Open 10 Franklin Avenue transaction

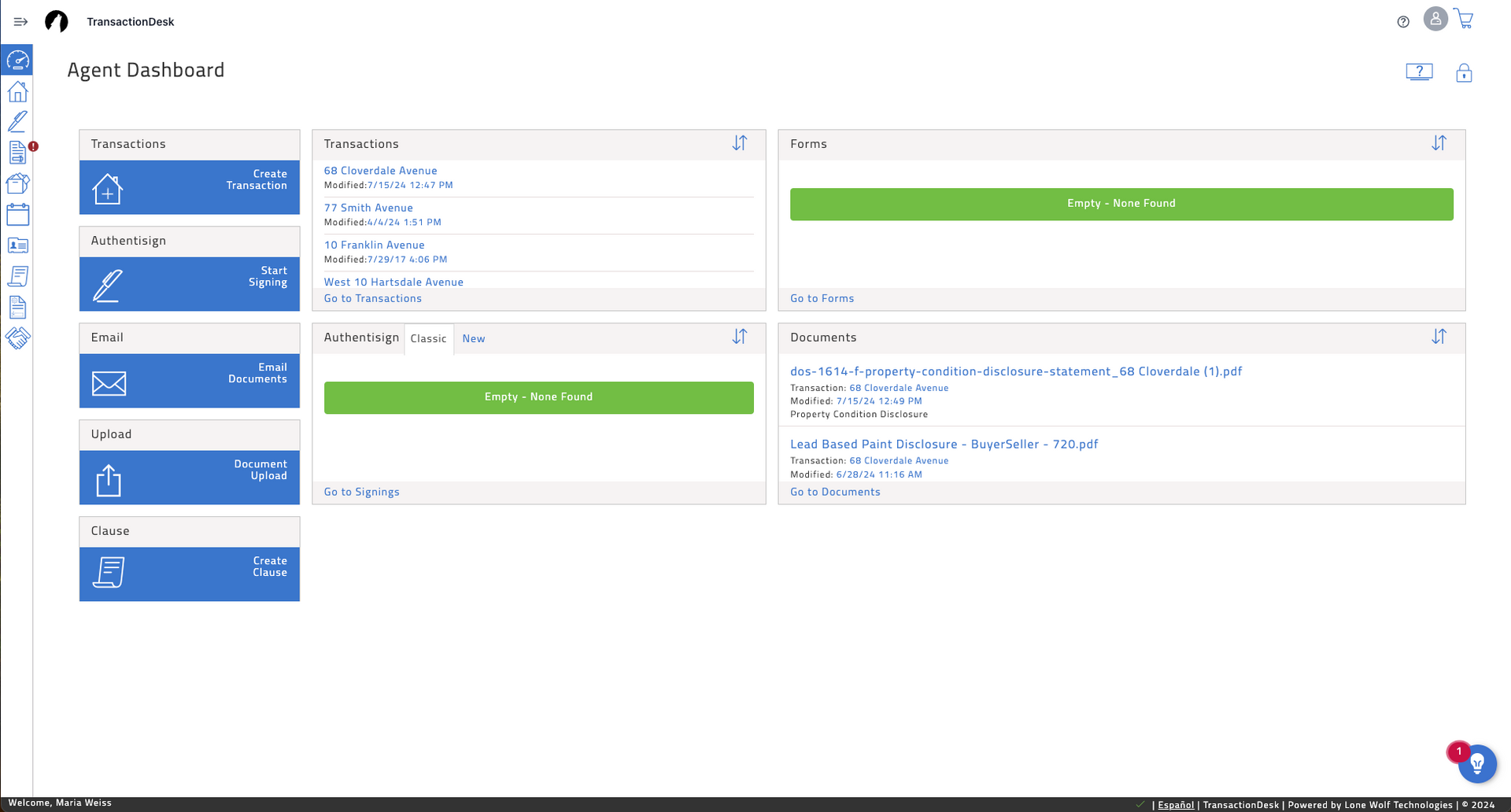point(375,245)
